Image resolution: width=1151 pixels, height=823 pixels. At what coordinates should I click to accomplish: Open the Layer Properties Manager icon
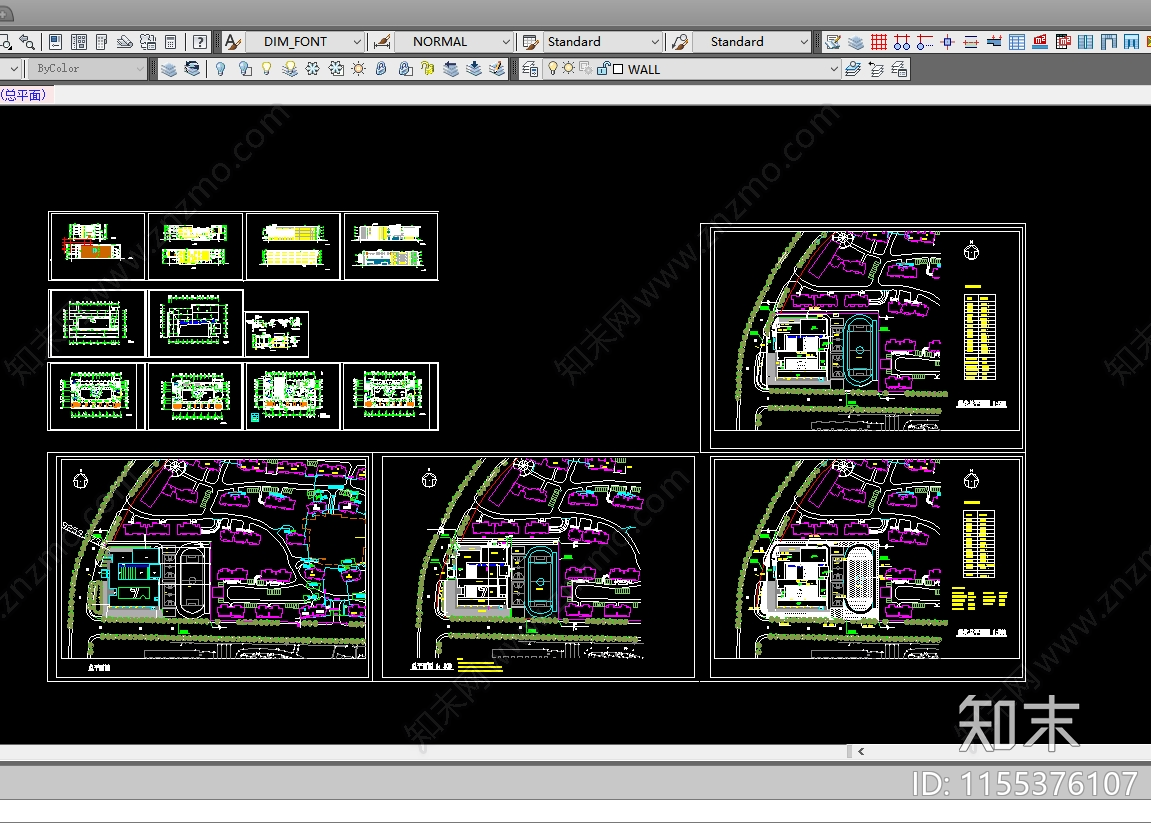coord(530,69)
